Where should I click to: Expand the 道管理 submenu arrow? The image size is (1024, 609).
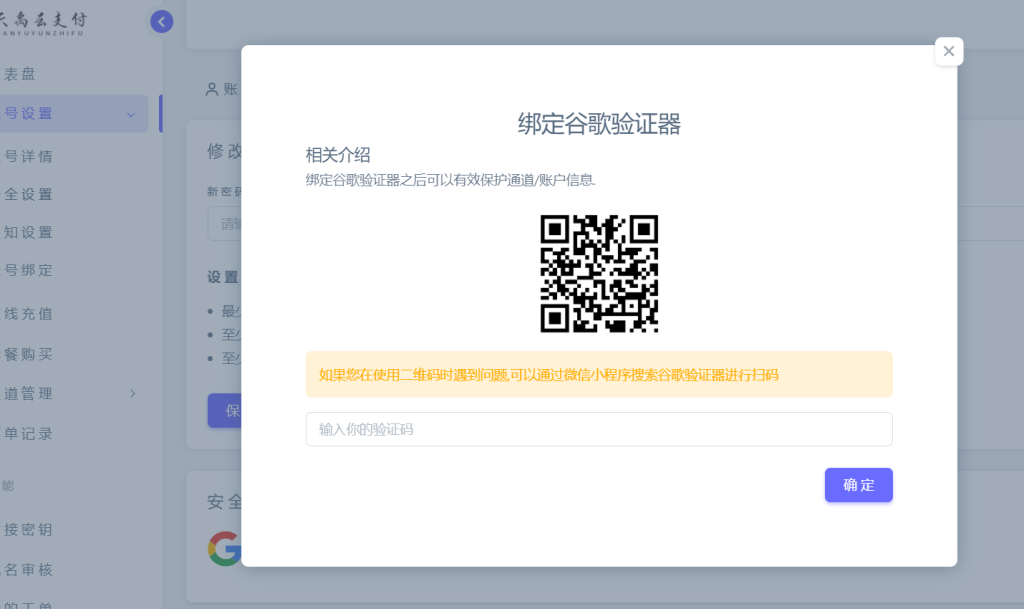click(x=133, y=393)
